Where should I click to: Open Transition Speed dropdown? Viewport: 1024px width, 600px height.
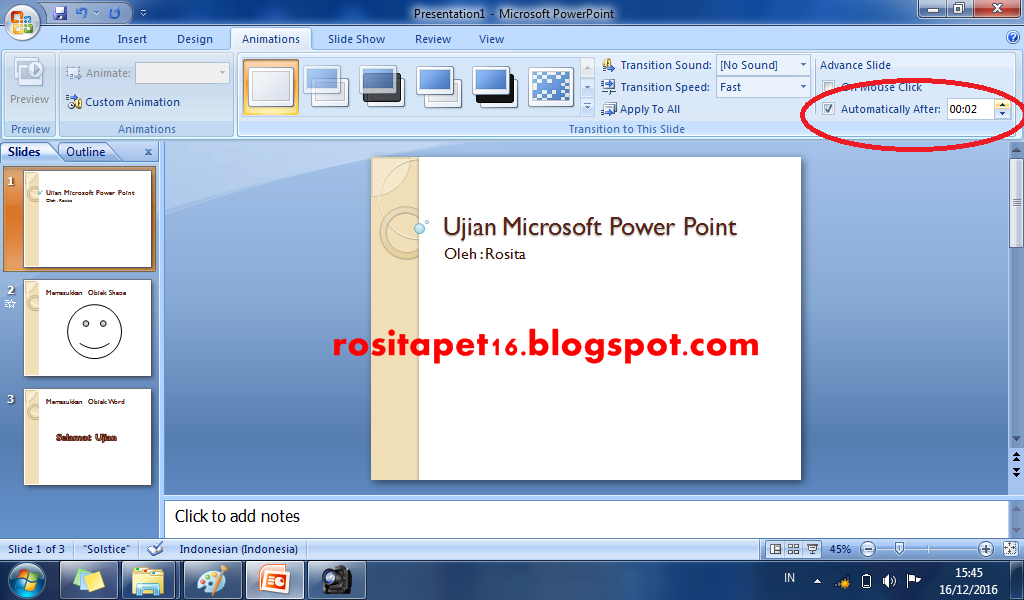(x=803, y=87)
